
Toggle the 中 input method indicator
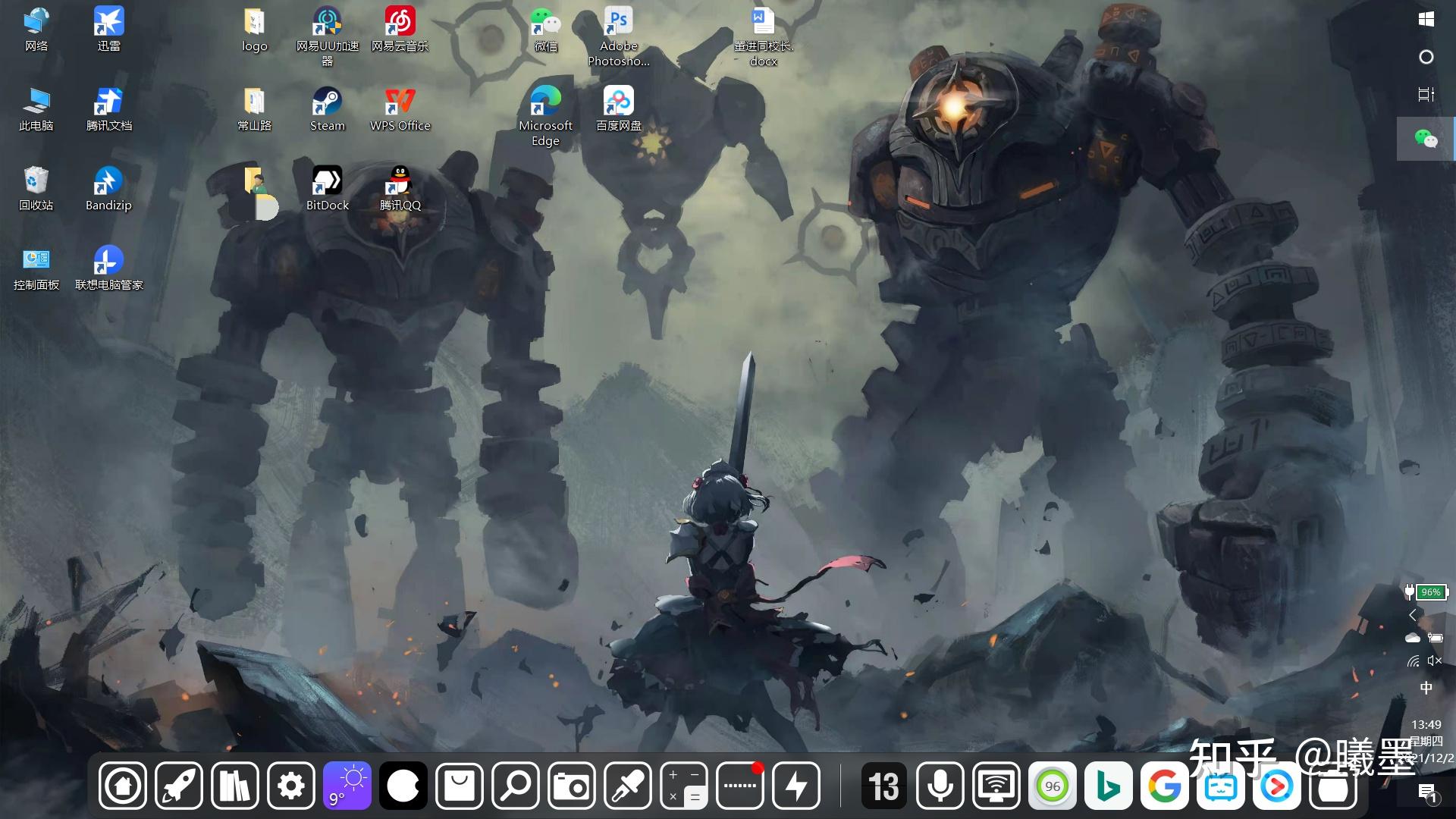pyautogui.click(x=1426, y=688)
